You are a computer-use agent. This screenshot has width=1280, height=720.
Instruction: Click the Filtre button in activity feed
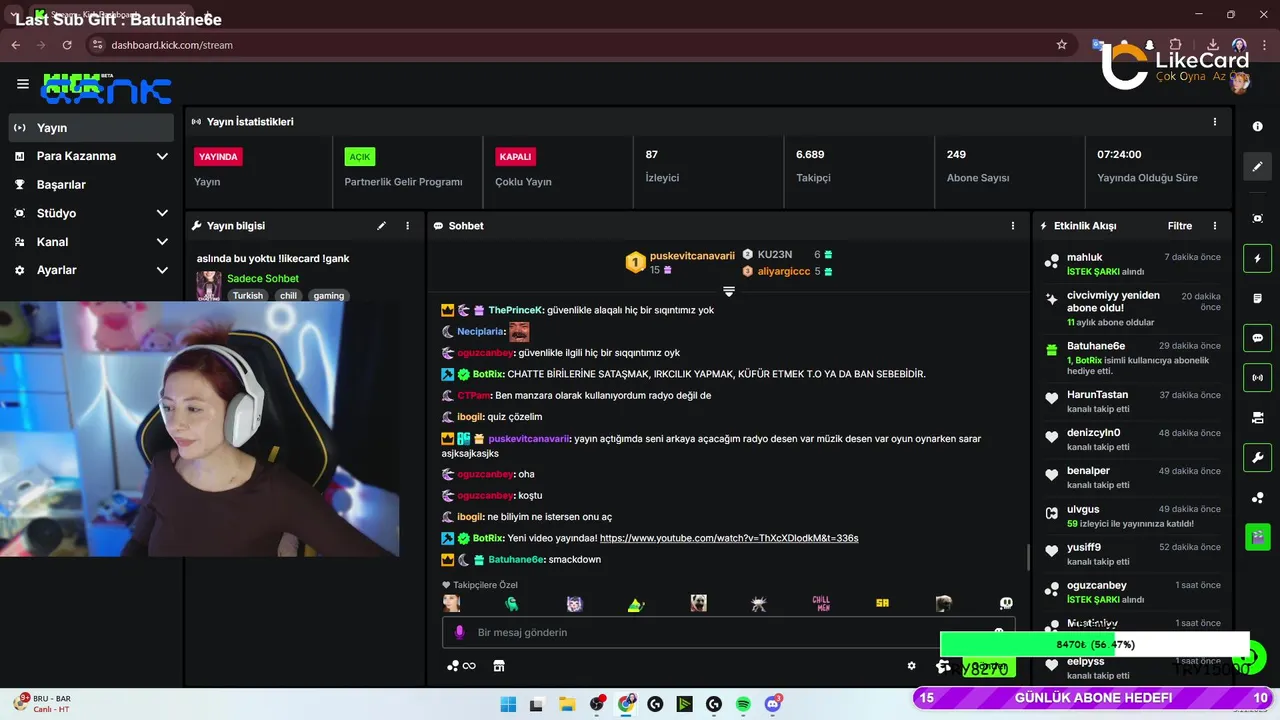pyautogui.click(x=1180, y=226)
